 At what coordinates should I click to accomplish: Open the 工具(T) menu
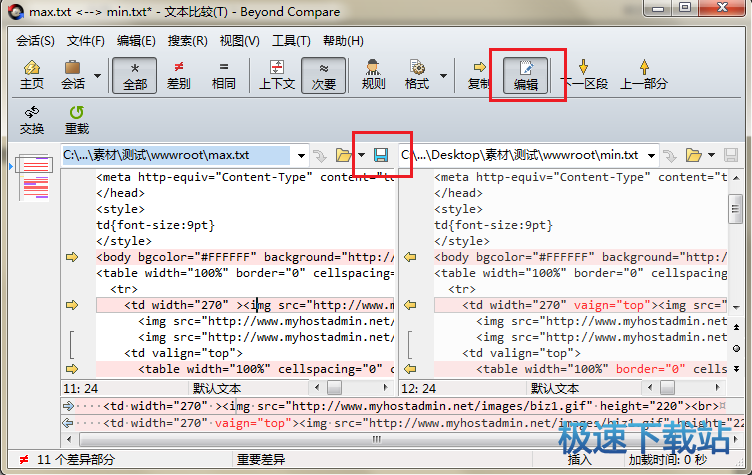(x=291, y=41)
